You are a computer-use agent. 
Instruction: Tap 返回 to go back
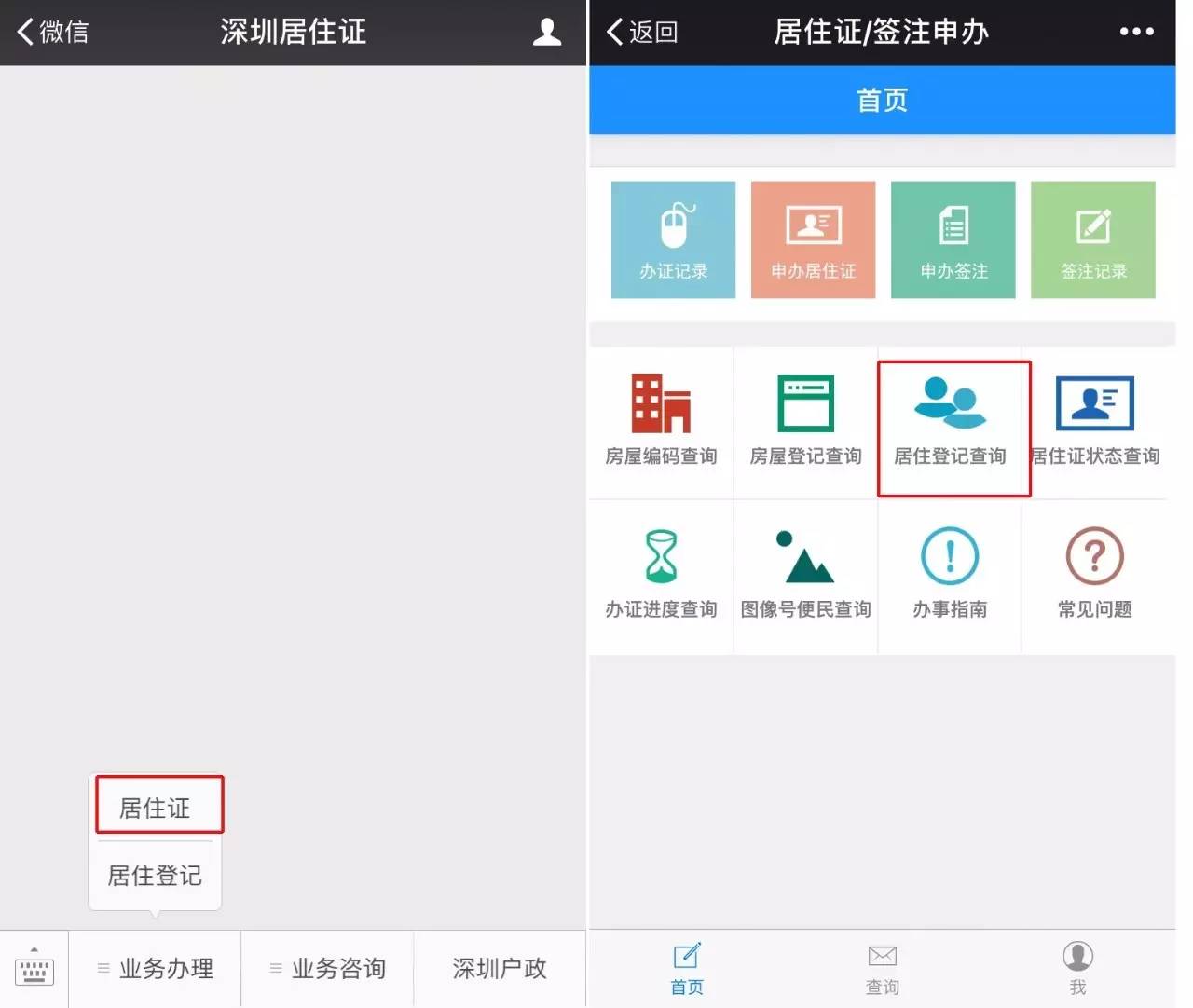(x=642, y=32)
